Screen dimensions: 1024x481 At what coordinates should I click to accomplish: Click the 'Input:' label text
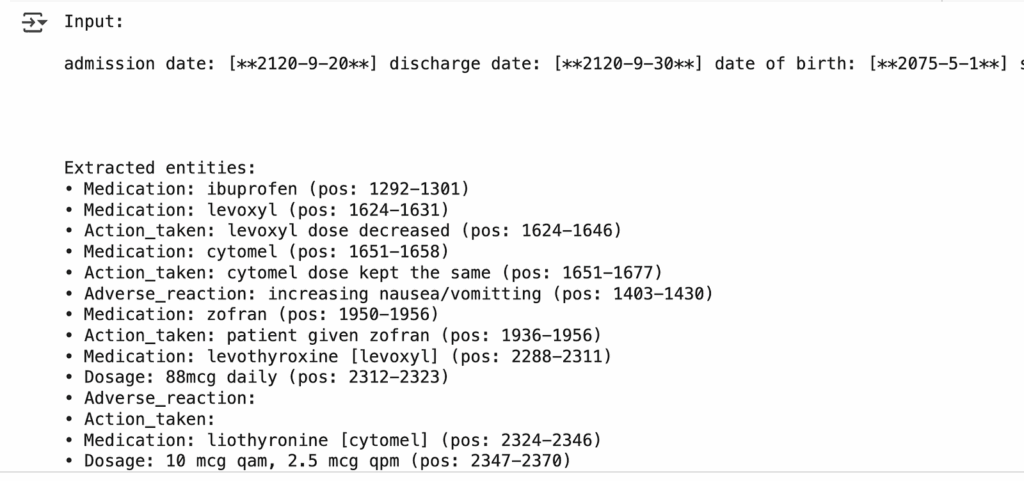(94, 22)
